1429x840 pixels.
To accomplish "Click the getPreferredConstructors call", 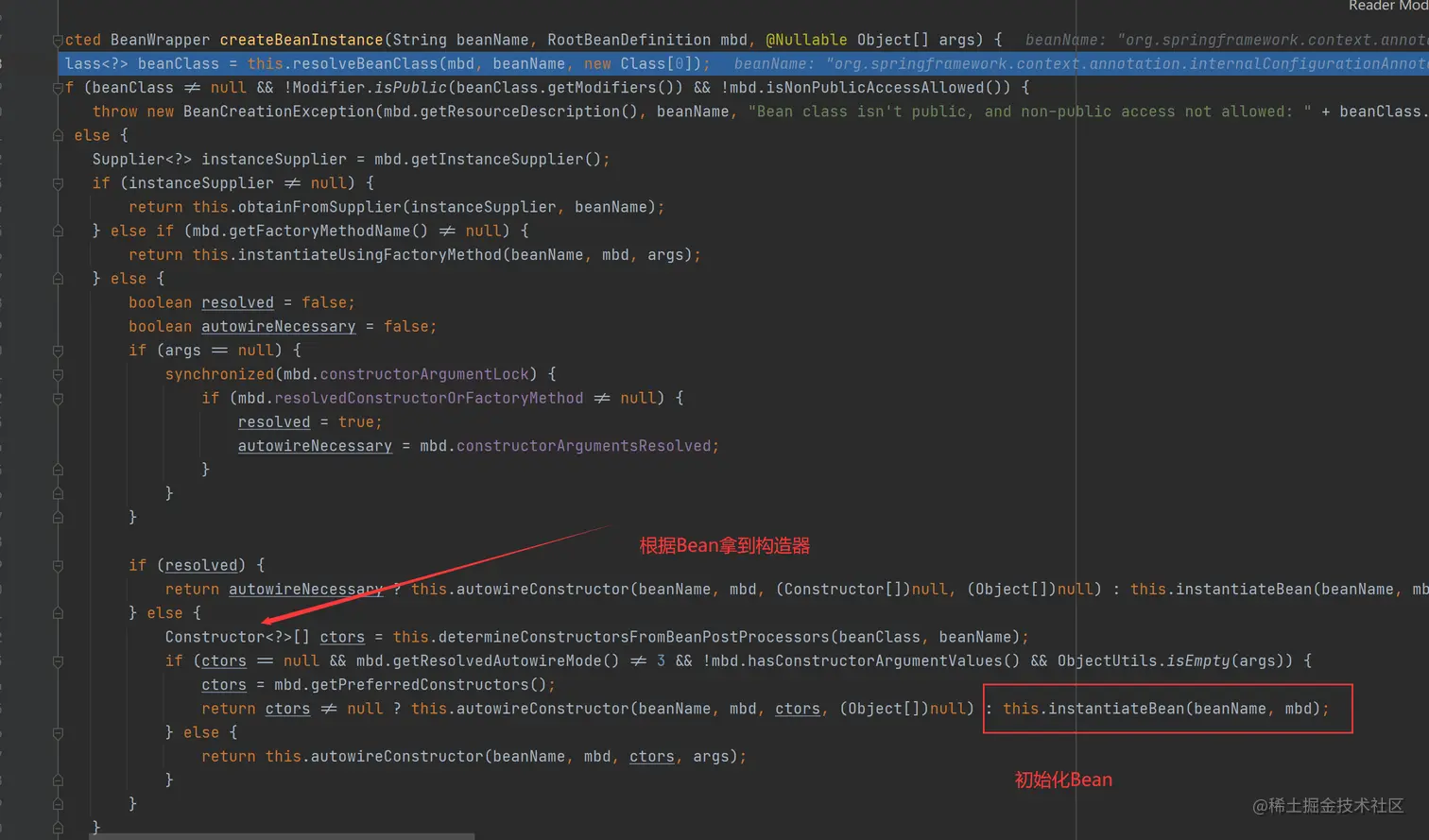I will point(420,685).
